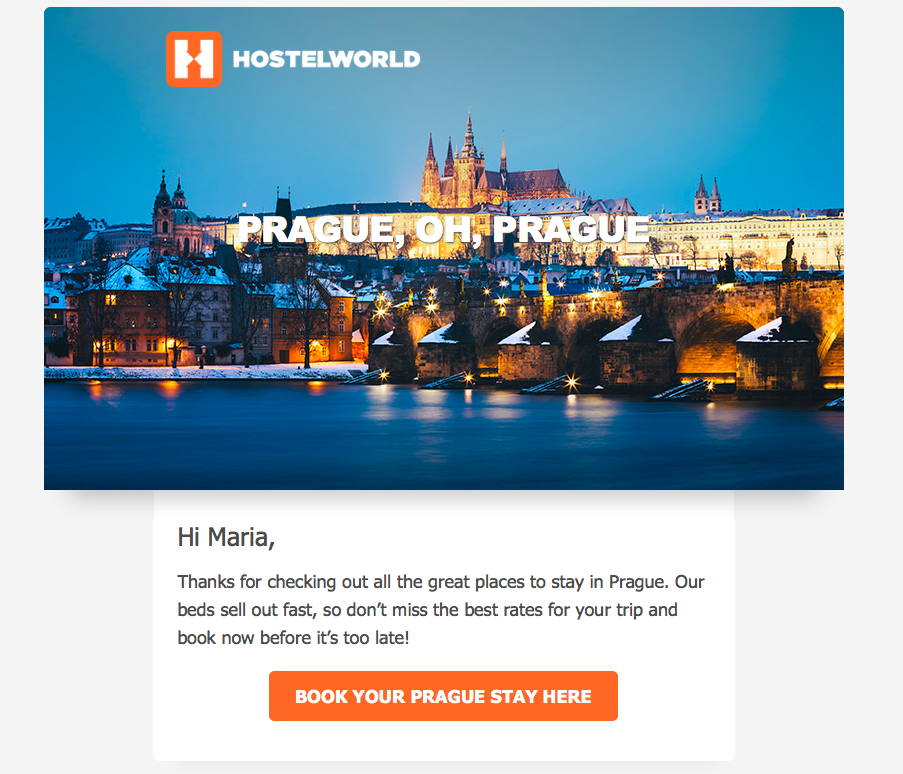The width and height of the screenshot is (903, 774).
Task: Click the beds sell out fast line
Action: (427, 610)
